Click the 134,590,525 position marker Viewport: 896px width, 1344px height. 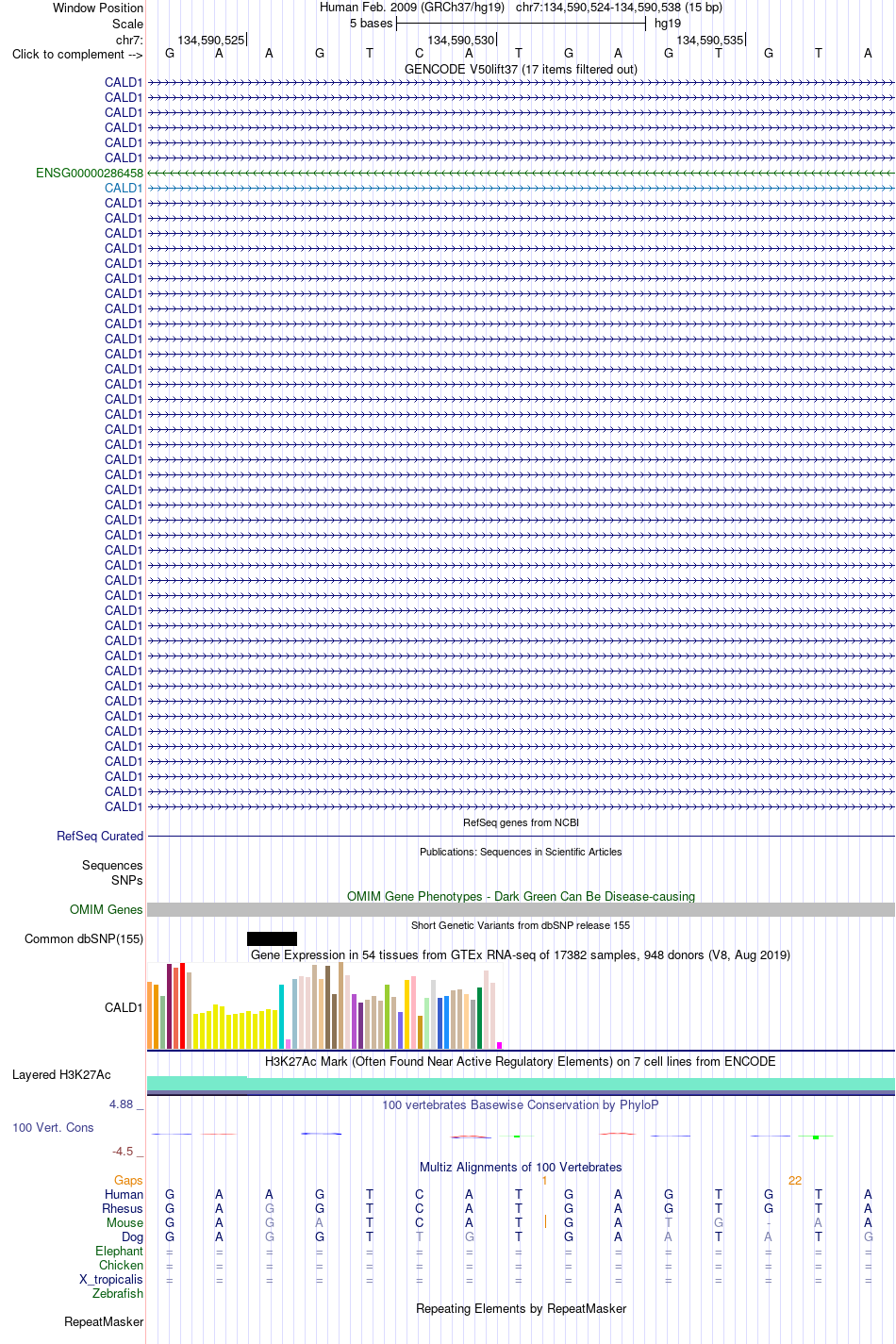point(211,40)
